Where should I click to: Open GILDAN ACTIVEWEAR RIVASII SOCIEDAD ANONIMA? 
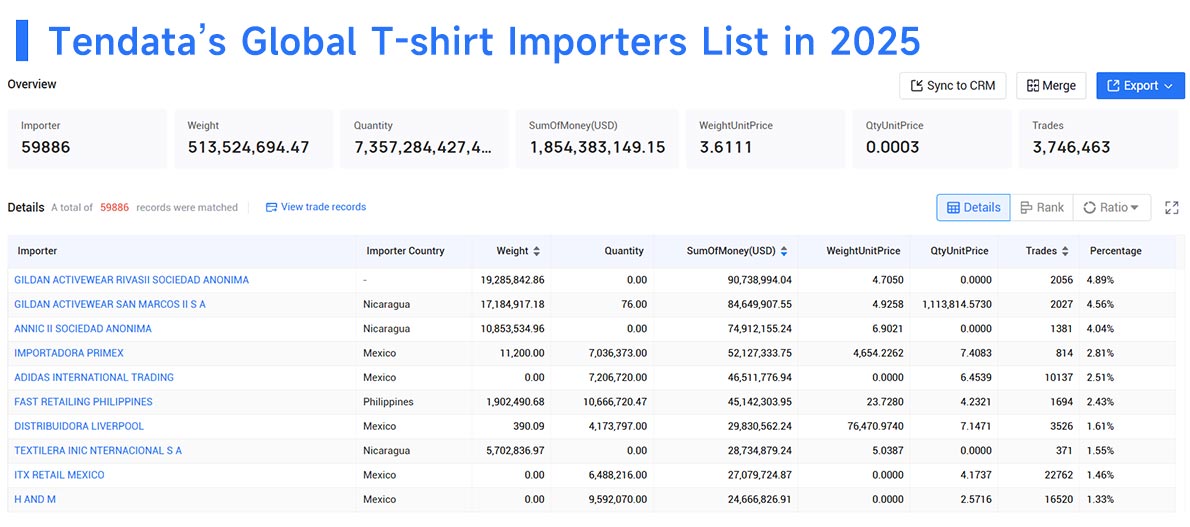(x=131, y=280)
